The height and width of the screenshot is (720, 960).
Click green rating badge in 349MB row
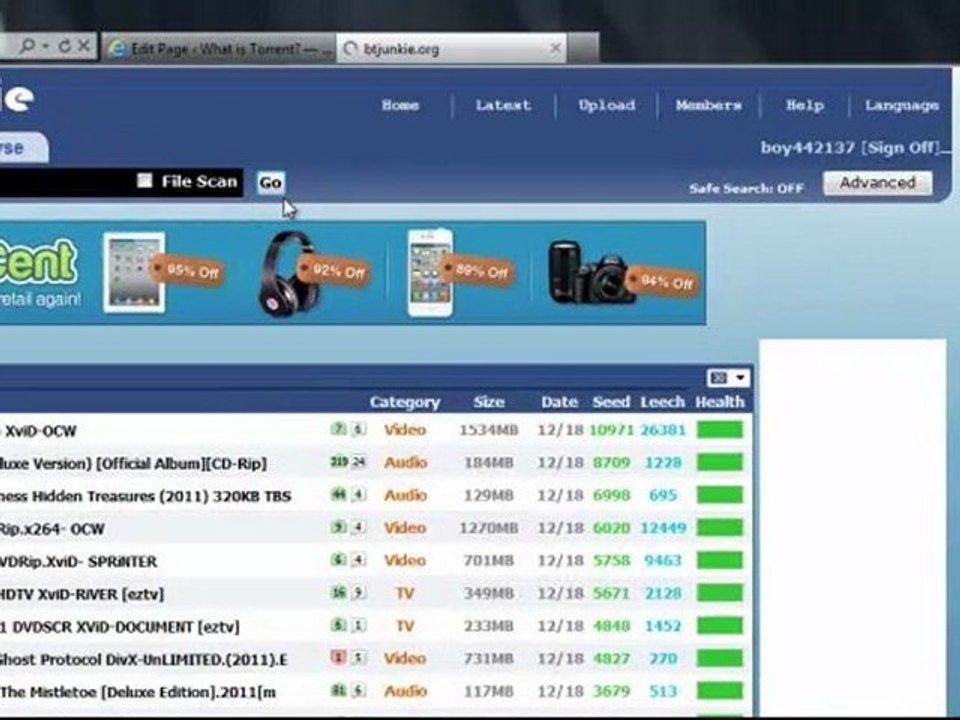coord(339,592)
